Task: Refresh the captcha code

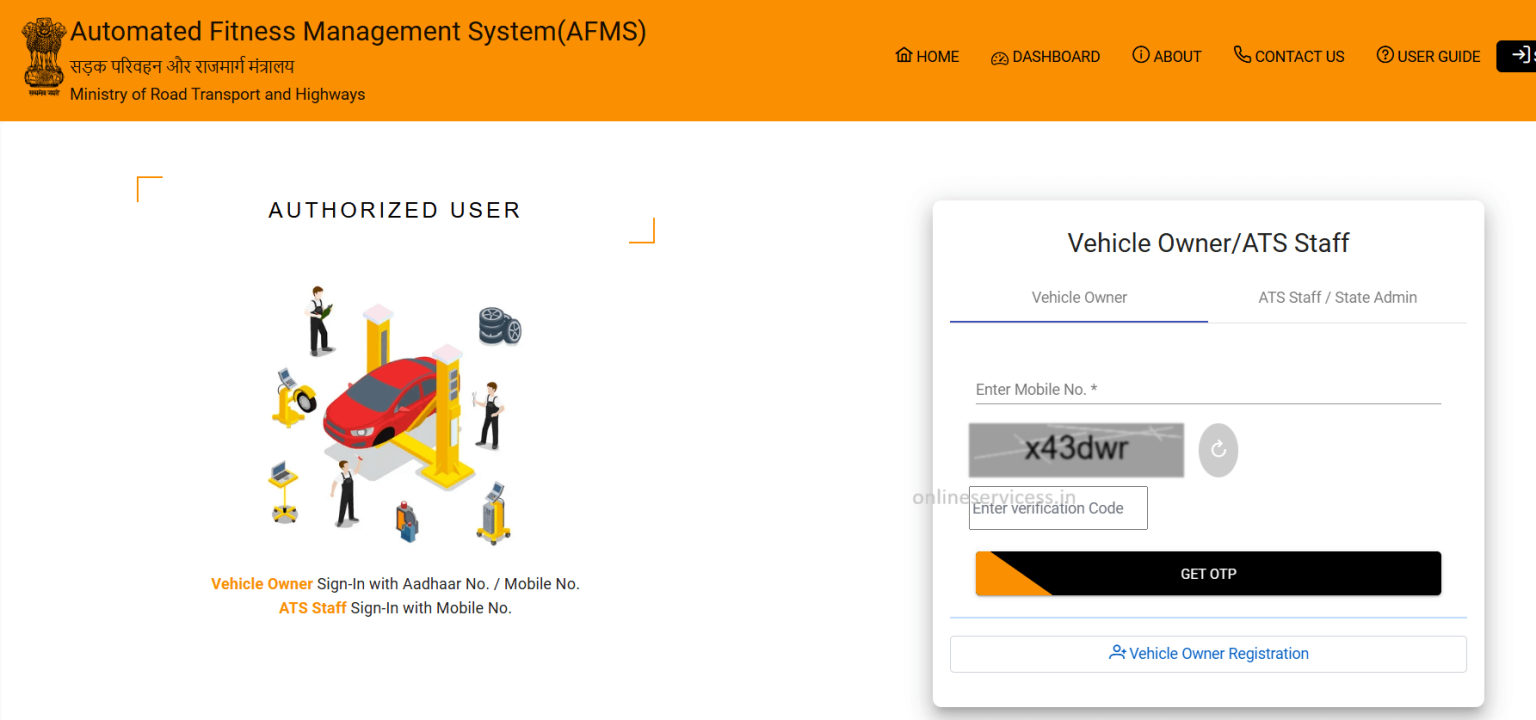Action: click(x=1218, y=450)
